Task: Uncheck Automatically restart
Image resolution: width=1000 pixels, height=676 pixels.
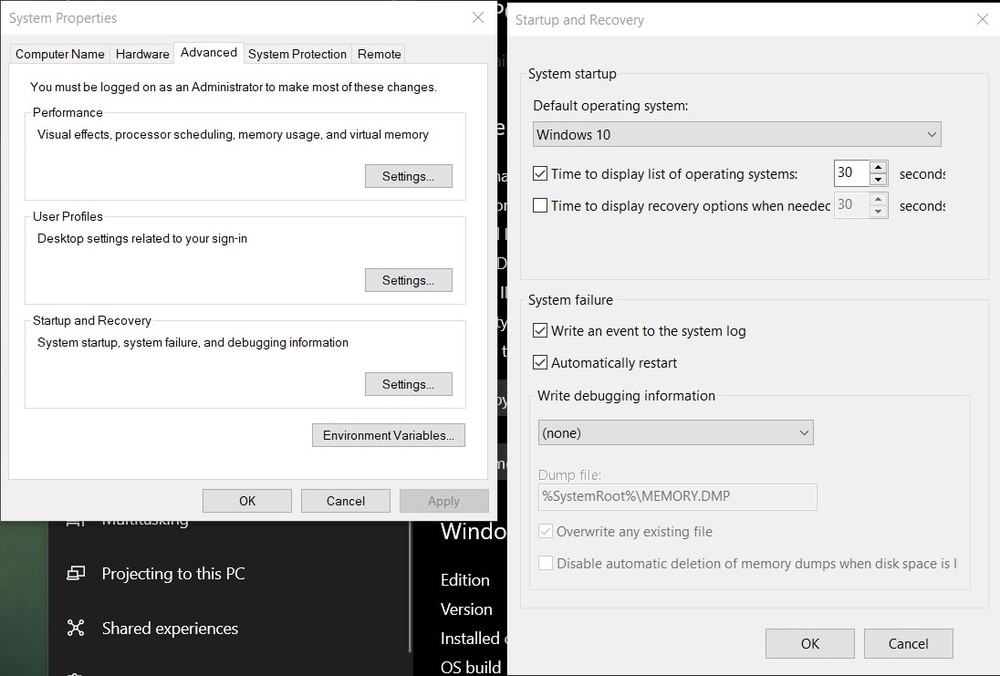Action: coord(540,362)
